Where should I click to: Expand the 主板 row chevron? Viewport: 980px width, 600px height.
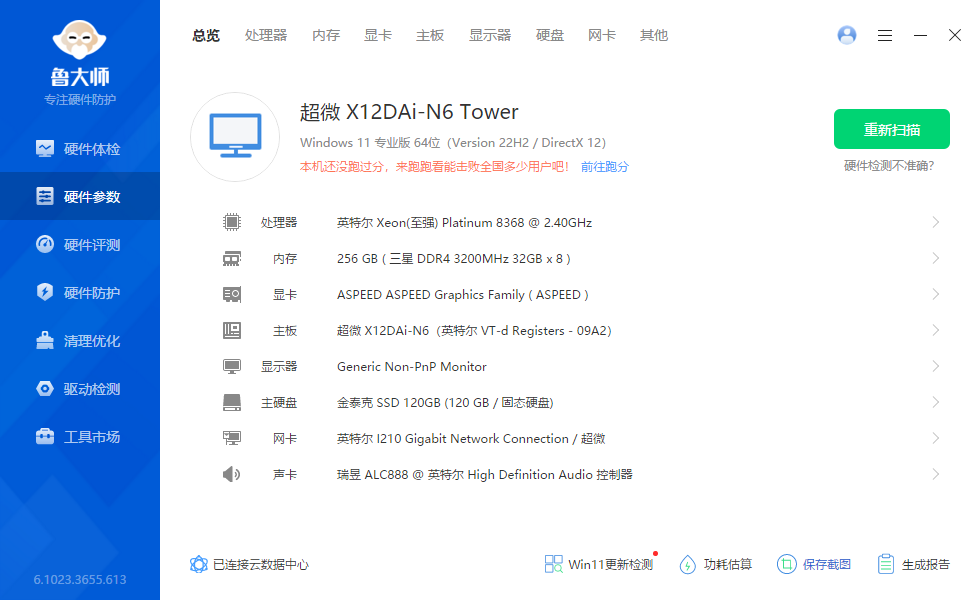pyautogui.click(x=935, y=330)
